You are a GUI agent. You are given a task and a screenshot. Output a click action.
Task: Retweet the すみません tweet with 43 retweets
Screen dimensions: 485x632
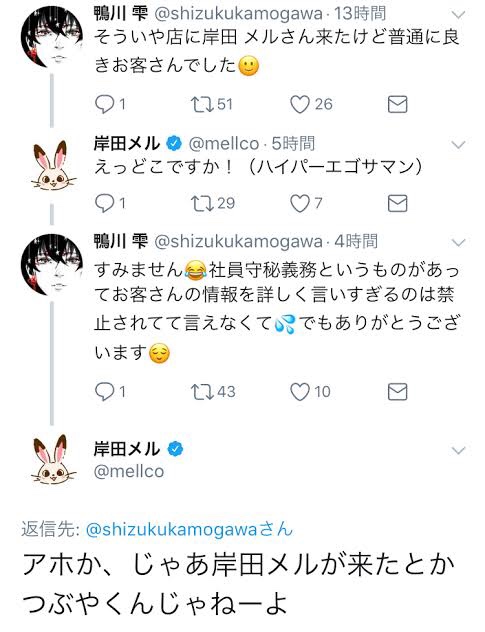point(203,391)
